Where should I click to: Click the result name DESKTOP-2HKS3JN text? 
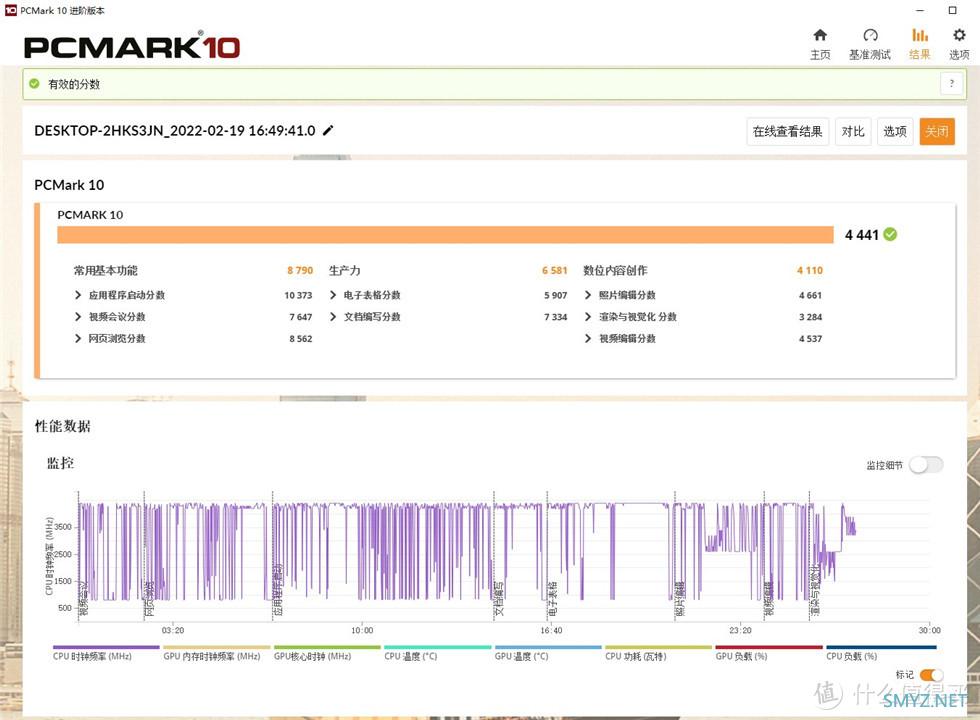[x=174, y=131]
